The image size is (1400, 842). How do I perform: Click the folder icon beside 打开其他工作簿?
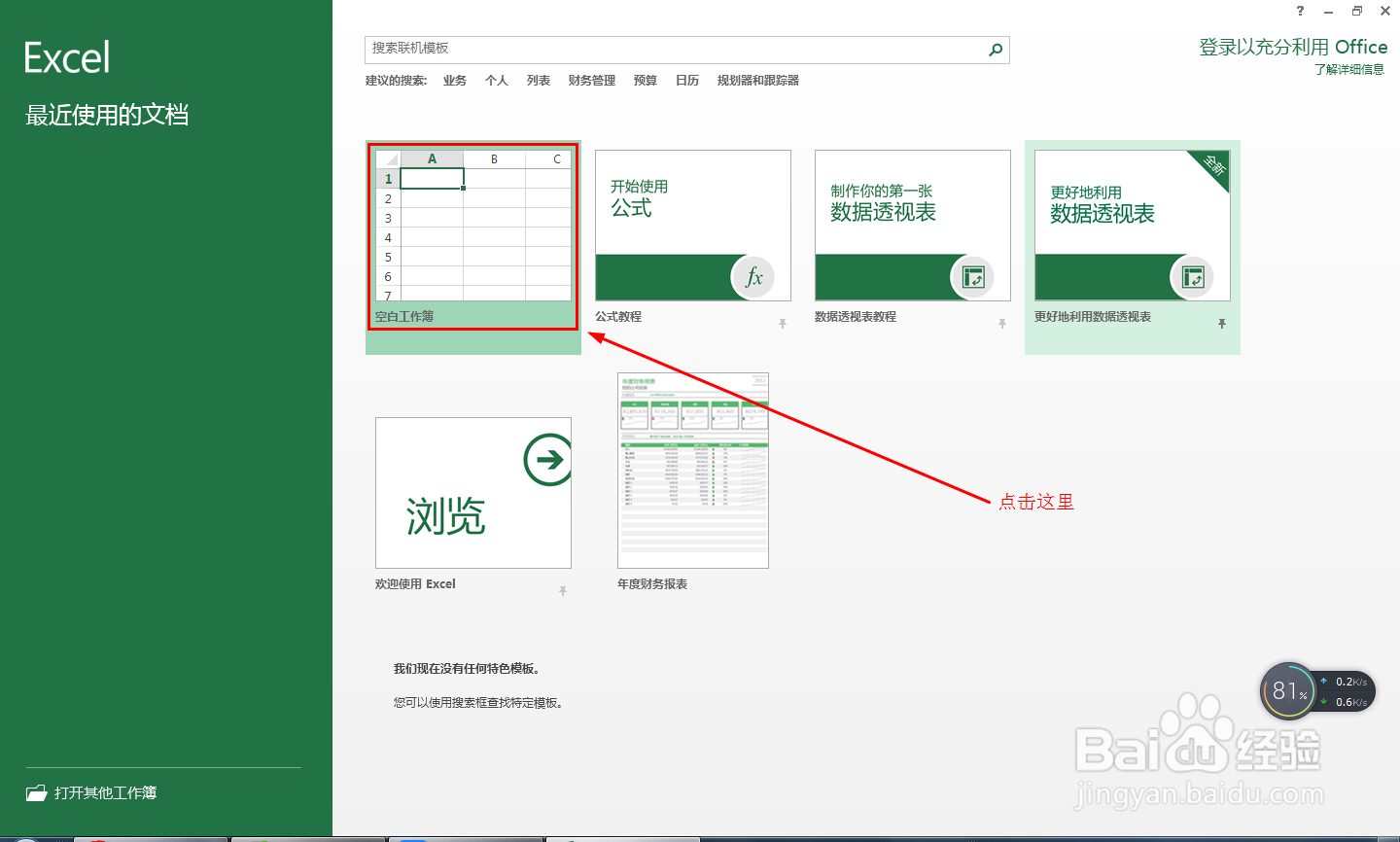(37, 792)
